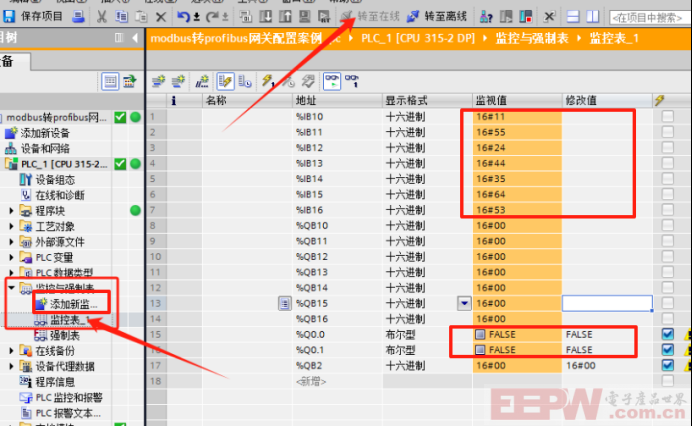Expand the 设备代理数据 folder
The image size is (692, 426).
tap(11, 366)
